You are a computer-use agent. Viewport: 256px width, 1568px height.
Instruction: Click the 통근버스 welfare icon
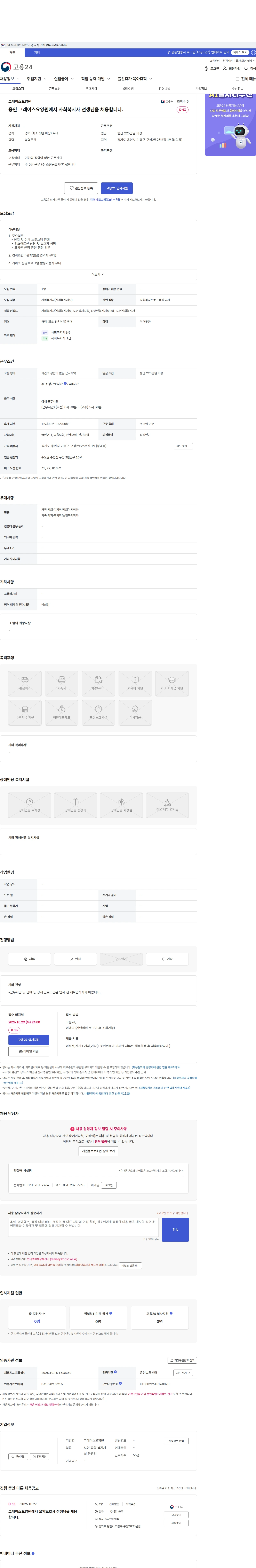pos(25,683)
